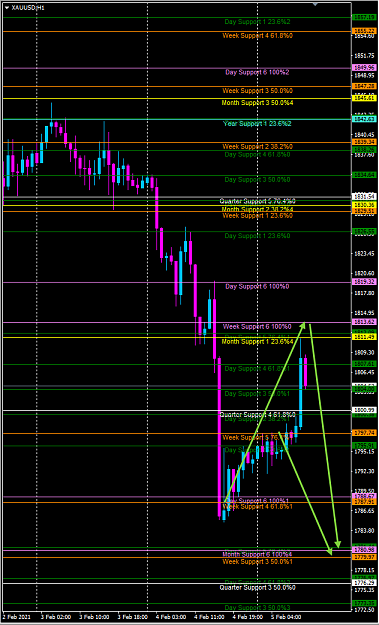This screenshot has width=379, height=625.
Task: Select the Quarter Support 4 61.8%0 label
Action: (x=257, y=415)
